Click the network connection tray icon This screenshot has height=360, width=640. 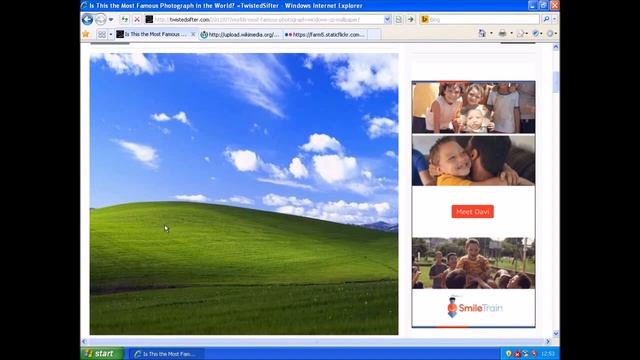[525, 353]
